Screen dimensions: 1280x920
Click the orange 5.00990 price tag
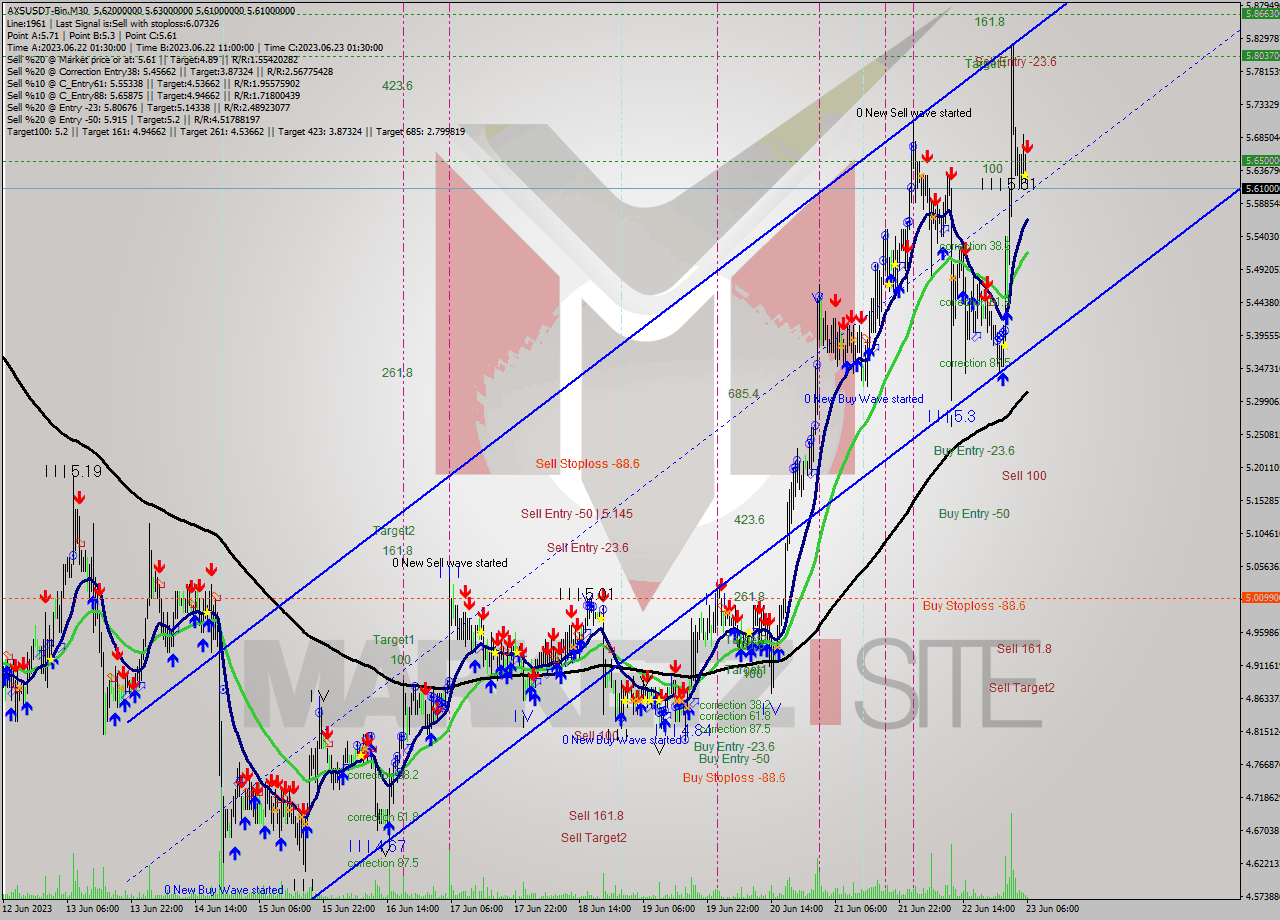coord(1259,598)
